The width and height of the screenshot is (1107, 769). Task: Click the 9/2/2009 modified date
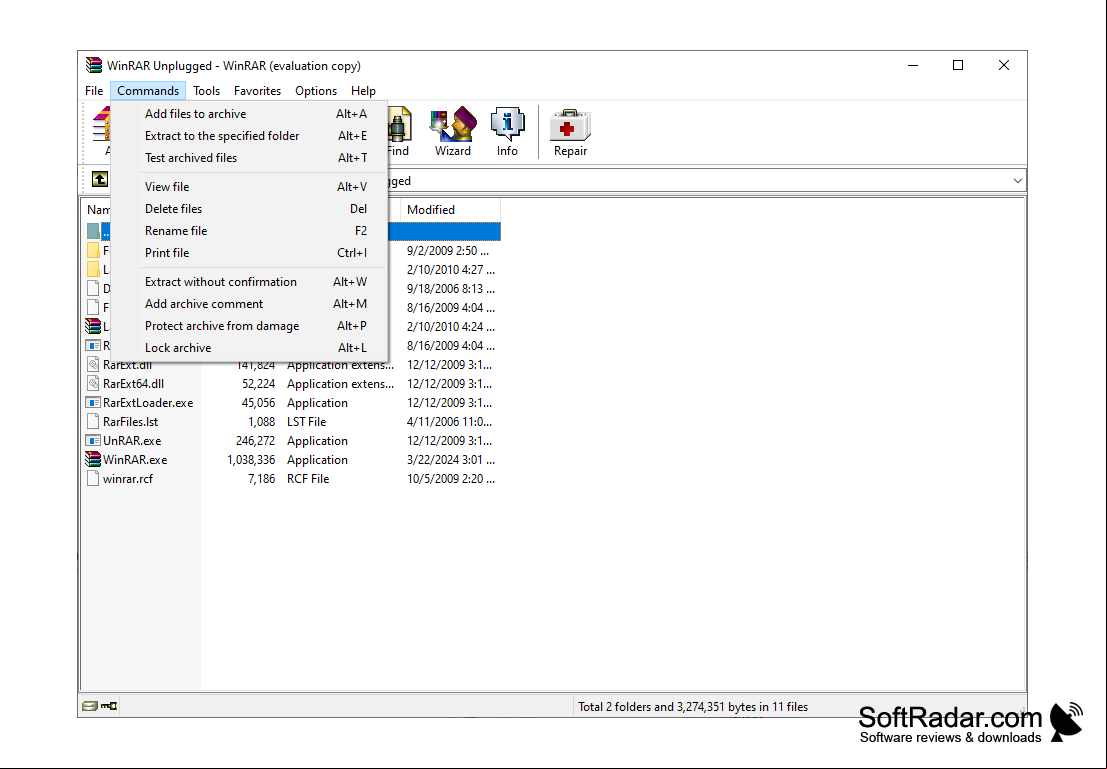pos(448,250)
